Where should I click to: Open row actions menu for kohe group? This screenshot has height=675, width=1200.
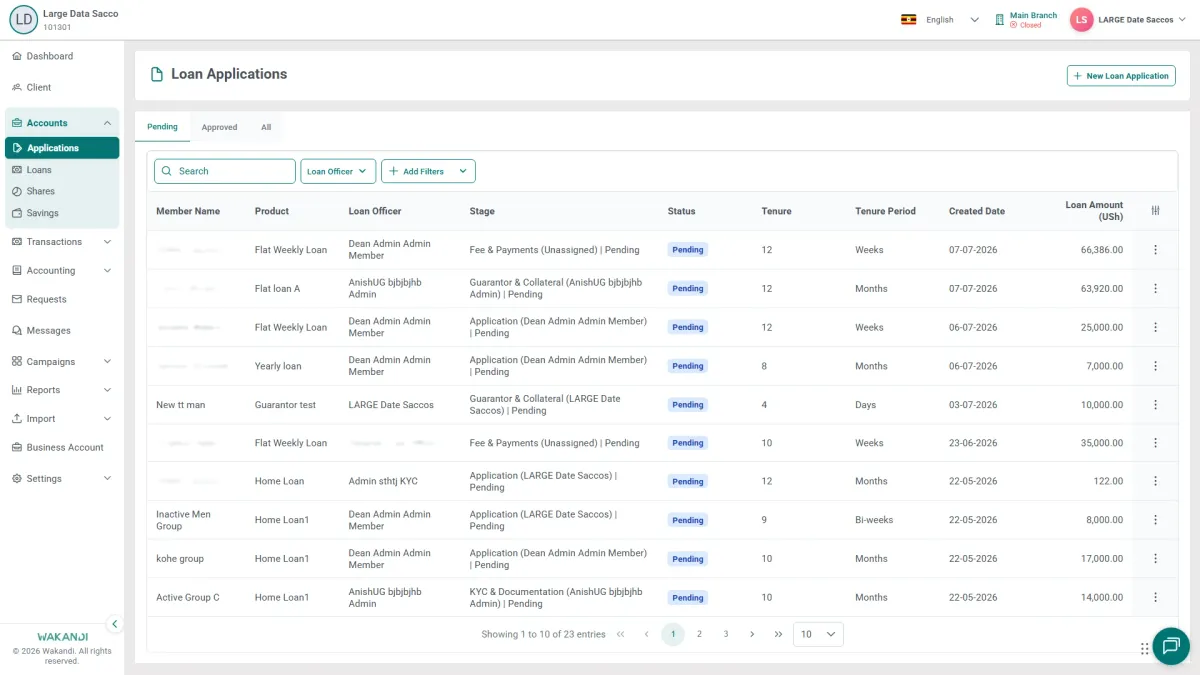click(x=1155, y=559)
